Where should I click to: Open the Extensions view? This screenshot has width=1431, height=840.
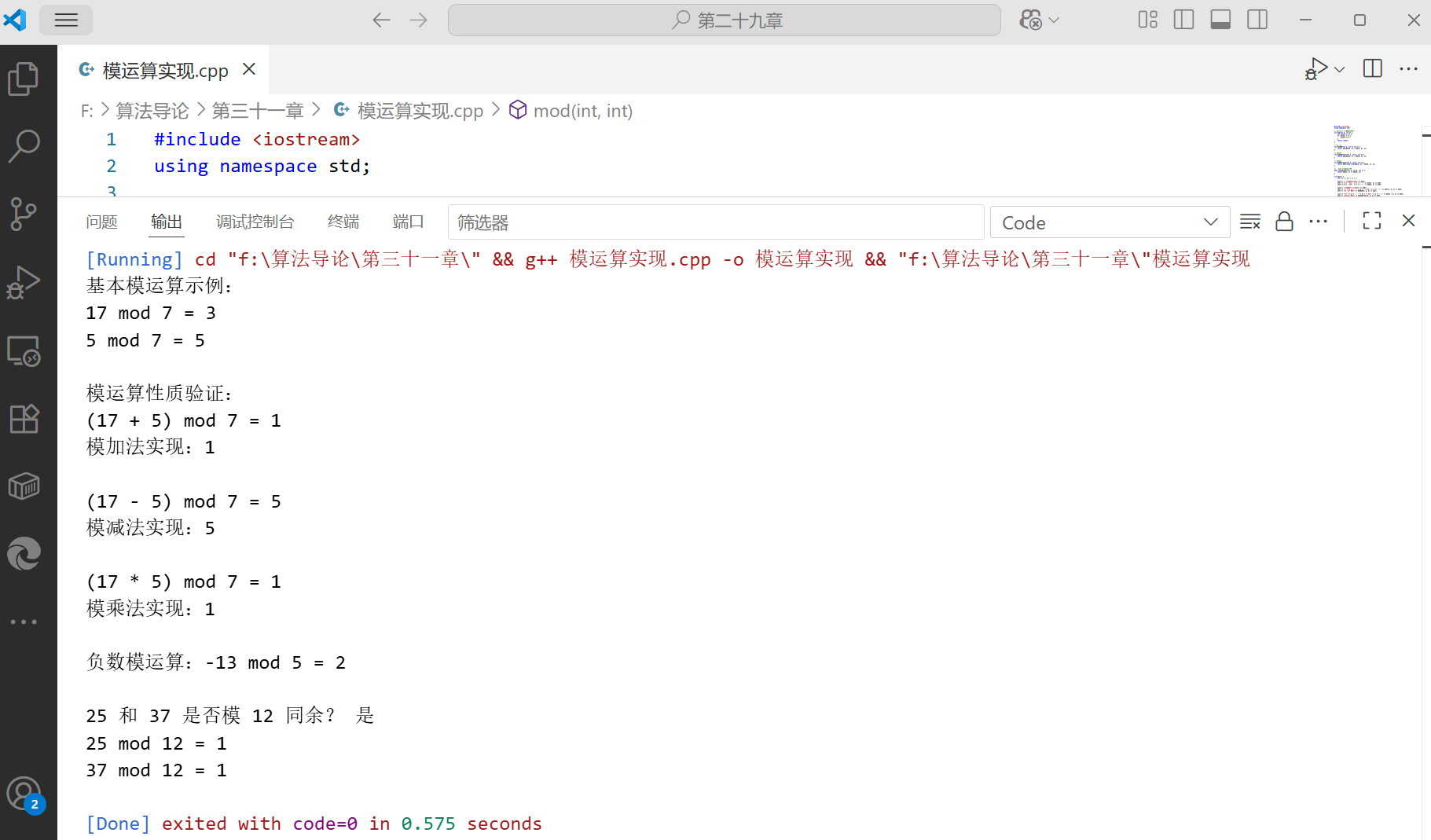pyautogui.click(x=24, y=418)
